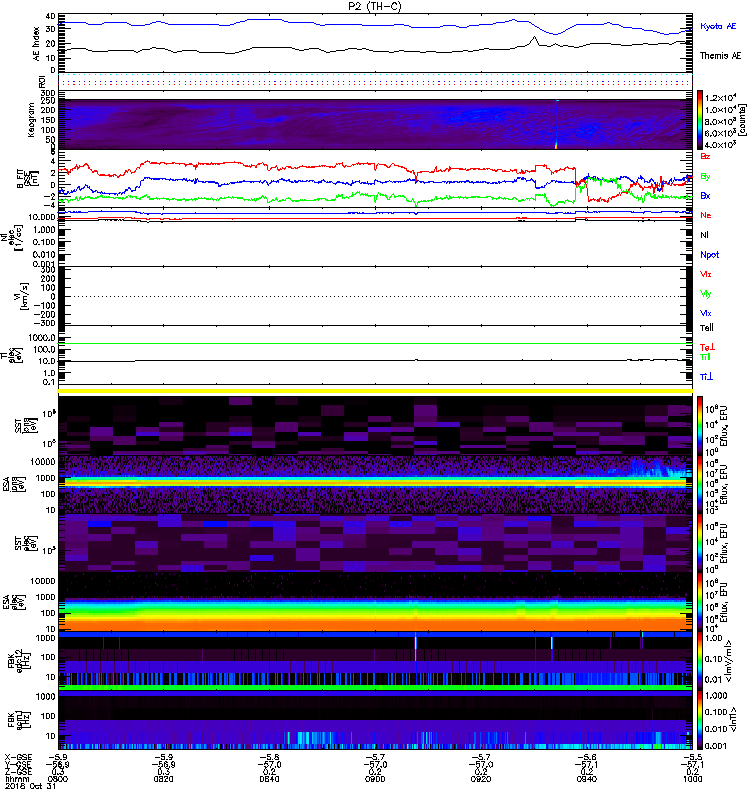This screenshot has height=800, width=750.
Task: Click the 1000 time axis label
Action: [x=692, y=779]
